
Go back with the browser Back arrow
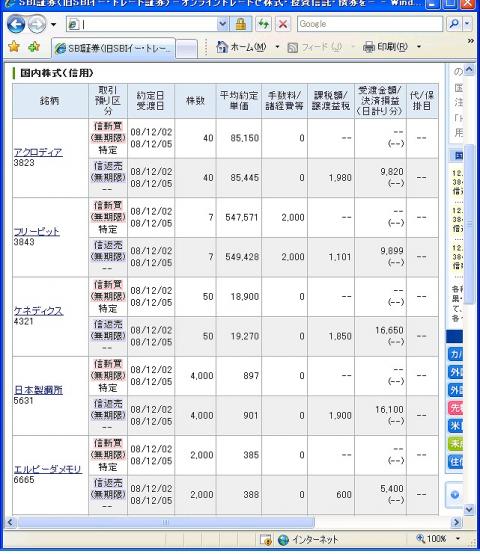click(16, 24)
